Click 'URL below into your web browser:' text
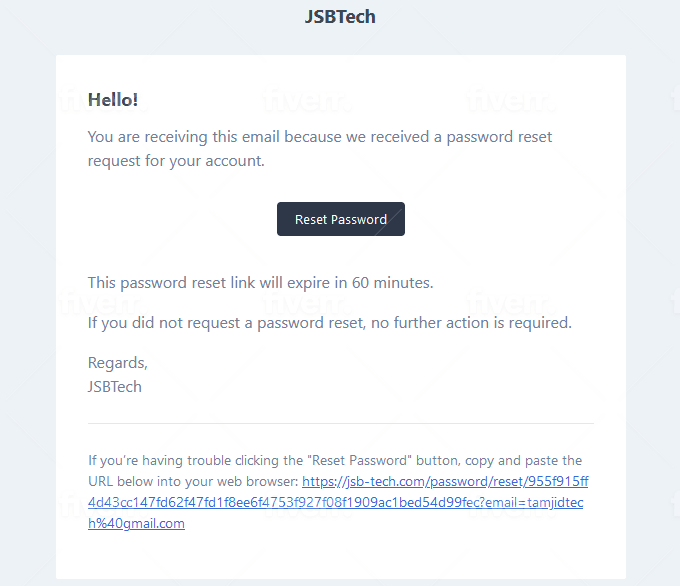Screen dimensions: 680x586 [193, 481]
